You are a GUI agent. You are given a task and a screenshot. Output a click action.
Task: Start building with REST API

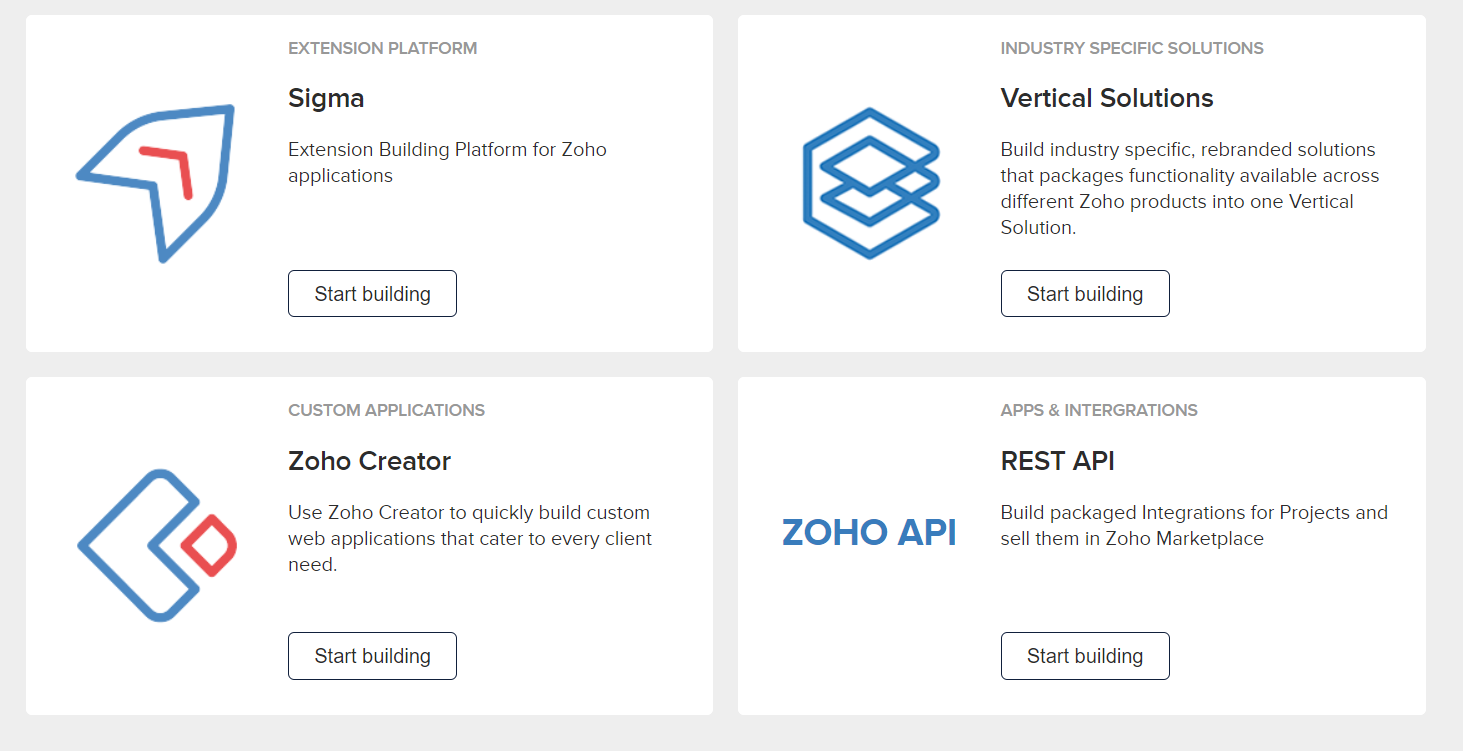[x=1085, y=656]
